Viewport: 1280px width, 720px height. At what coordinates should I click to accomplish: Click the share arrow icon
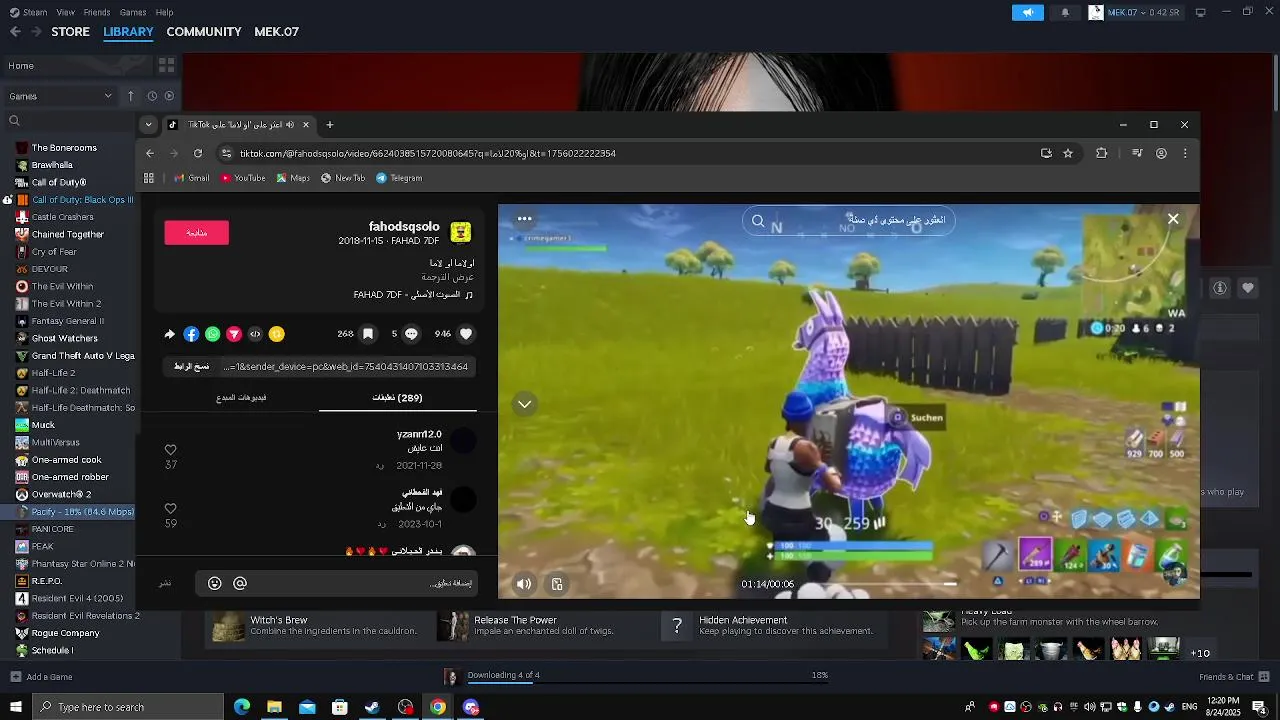169,334
